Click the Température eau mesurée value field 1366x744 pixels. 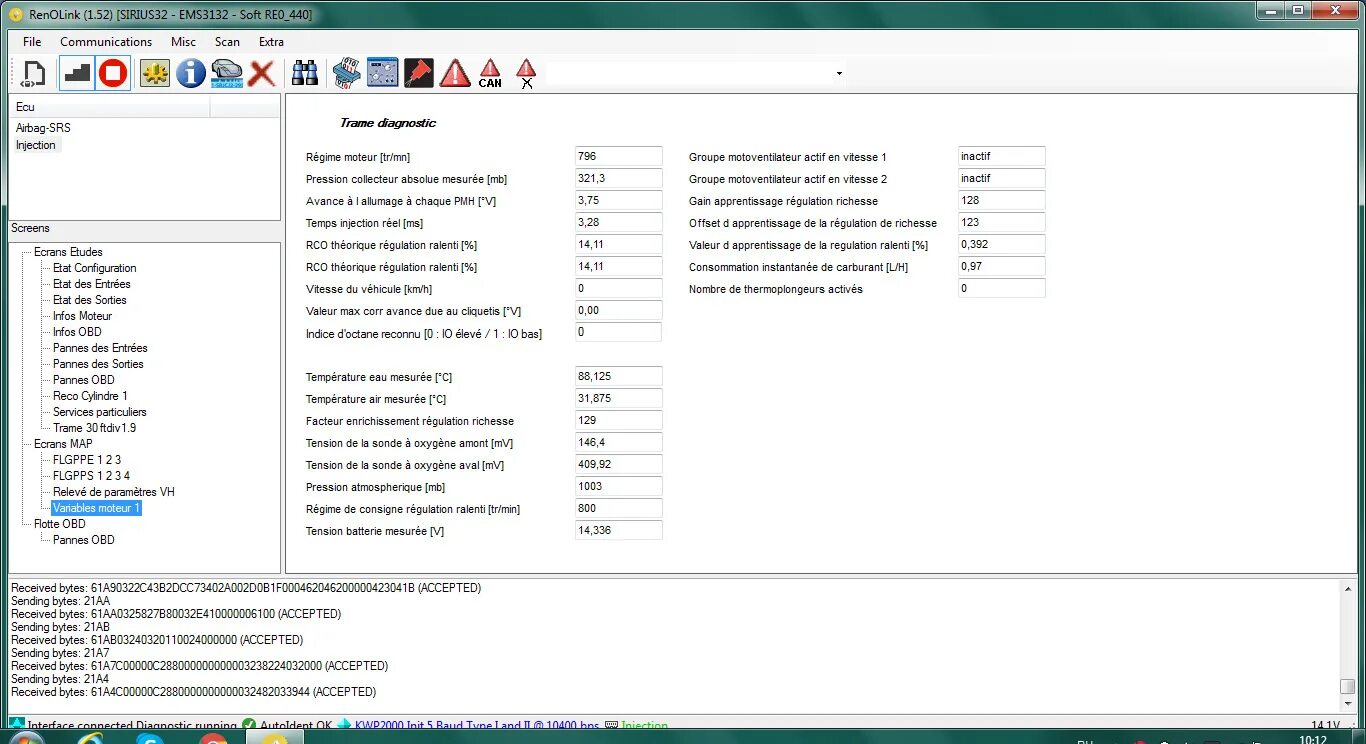(619, 376)
